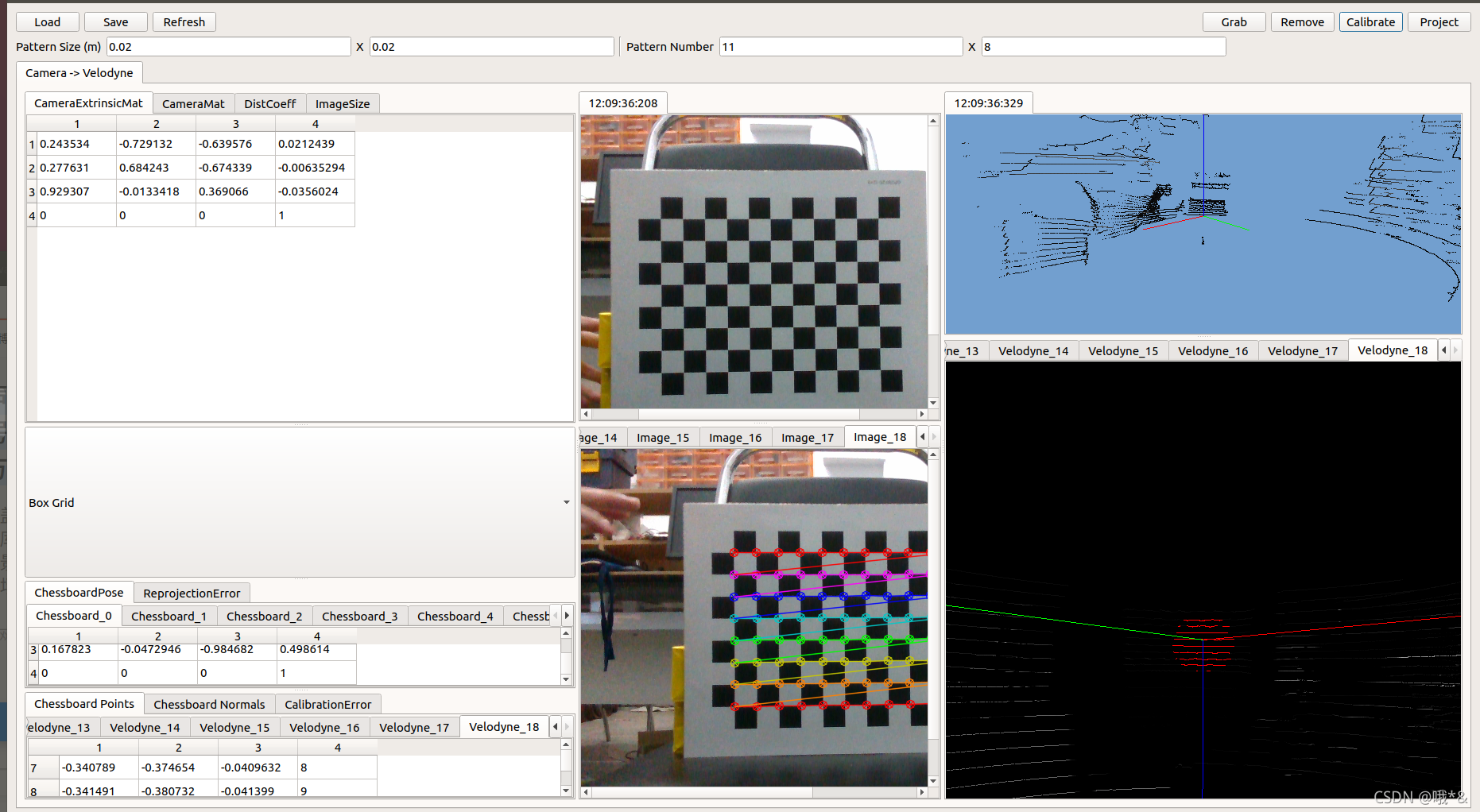Image resolution: width=1480 pixels, height=812 pixels.
Task: Select Velodyne_17 tab in Chessboard Points
Action: [414, 728]
